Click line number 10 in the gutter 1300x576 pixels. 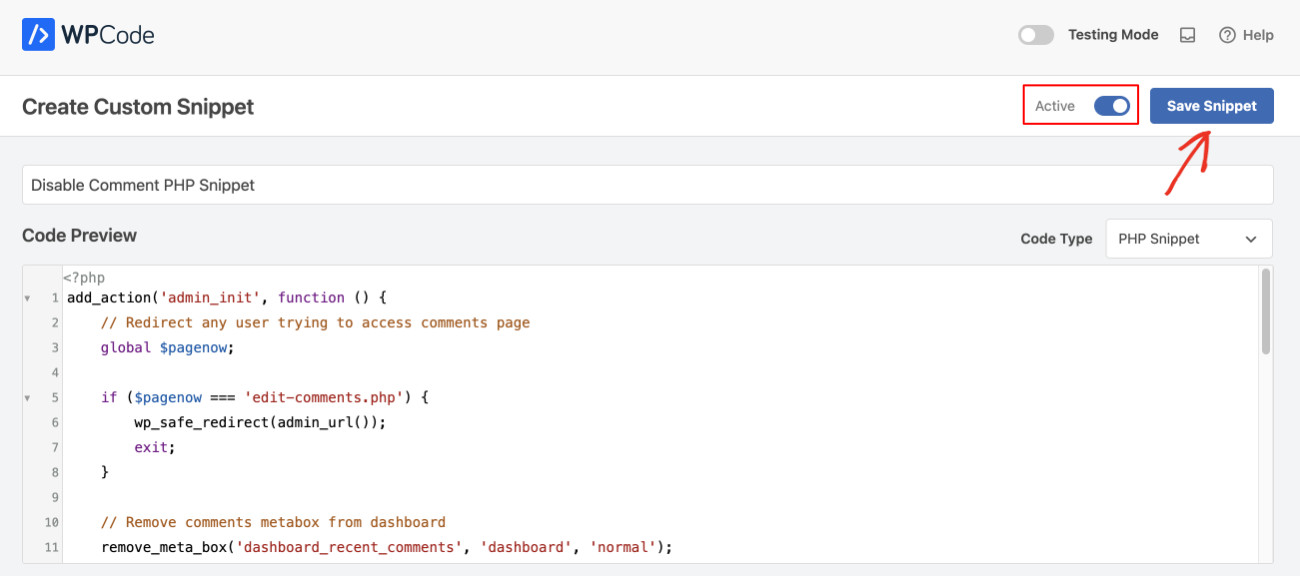50,521
